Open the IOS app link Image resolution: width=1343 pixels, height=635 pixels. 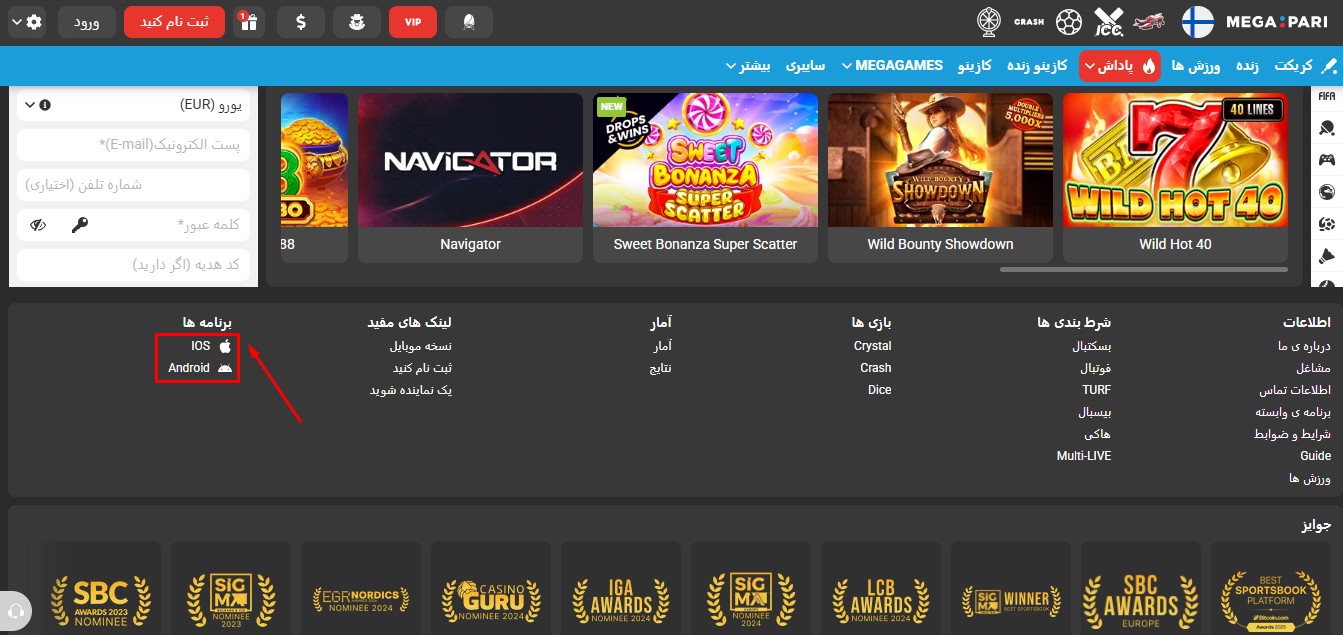211,346
